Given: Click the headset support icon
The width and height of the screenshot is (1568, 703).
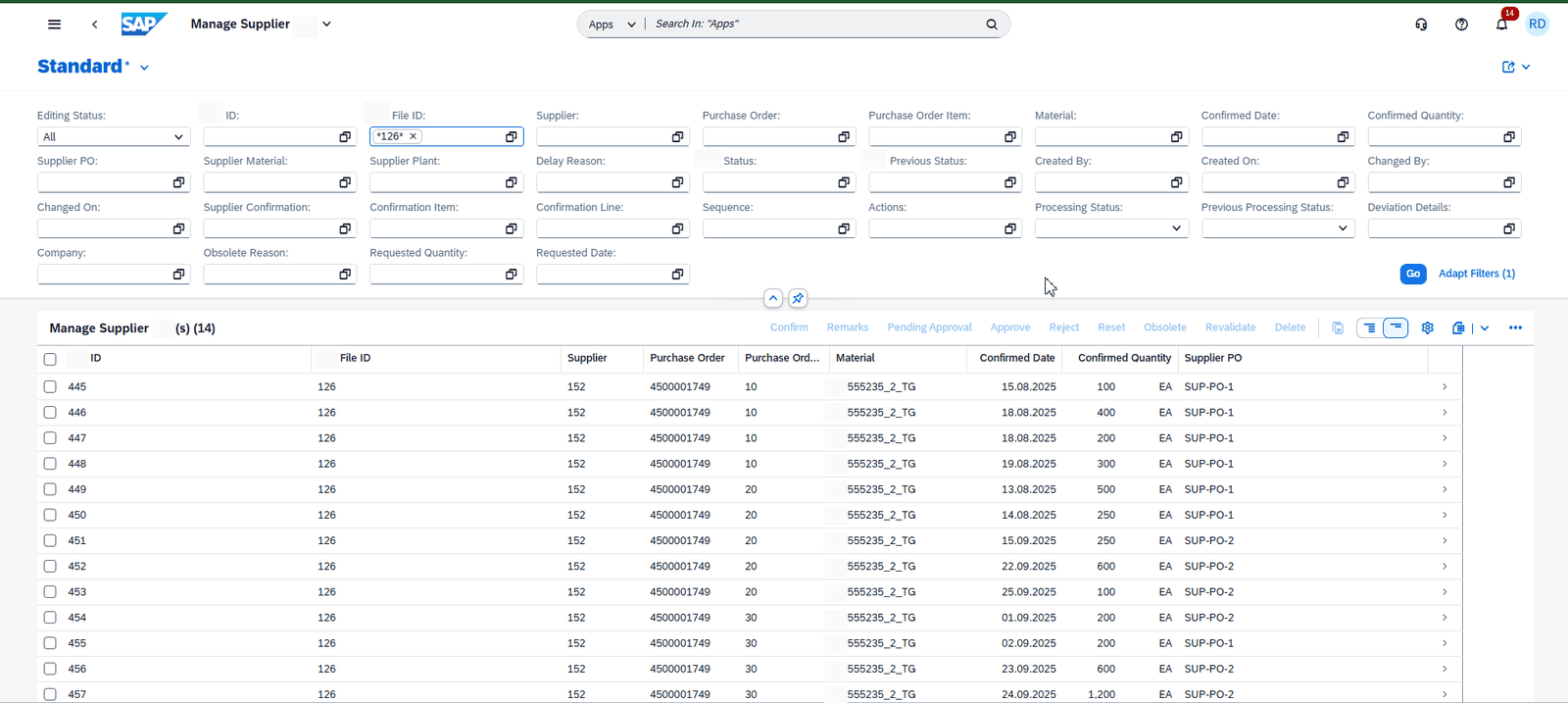Looking at the screenshot, I should [x=1421, y=25].
